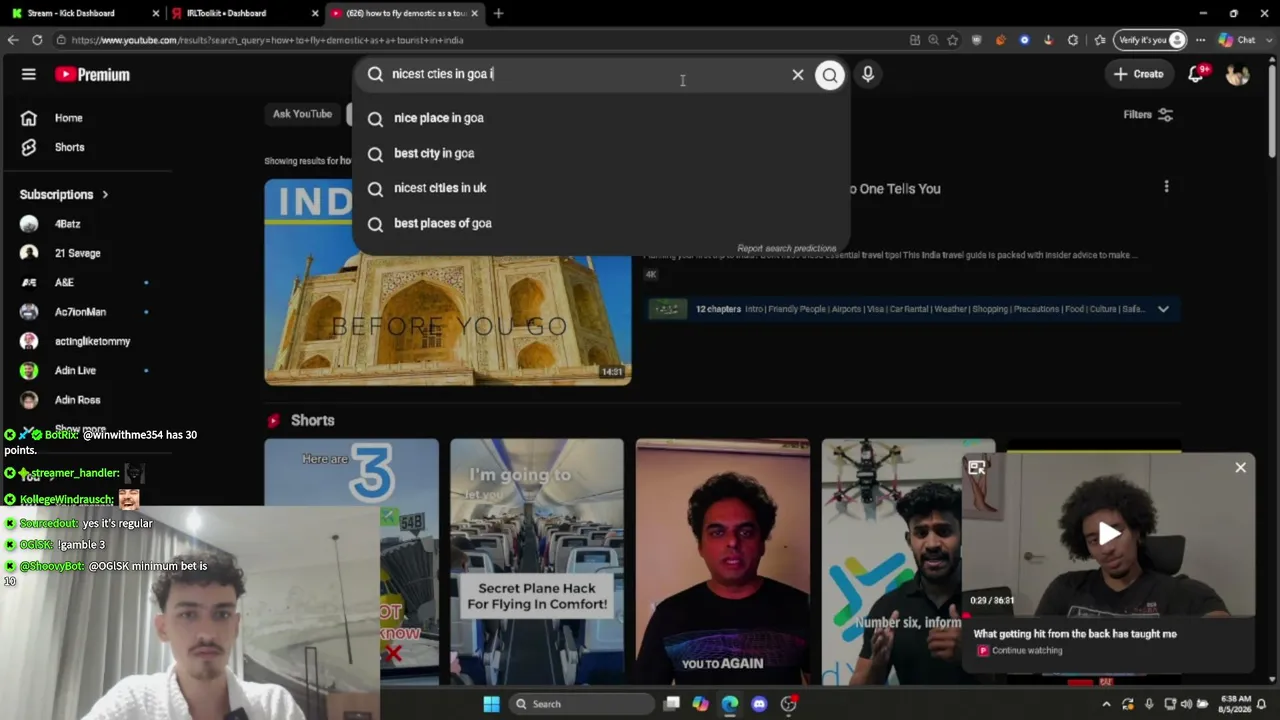Open browser Settings and more menu

(1200, 40)
